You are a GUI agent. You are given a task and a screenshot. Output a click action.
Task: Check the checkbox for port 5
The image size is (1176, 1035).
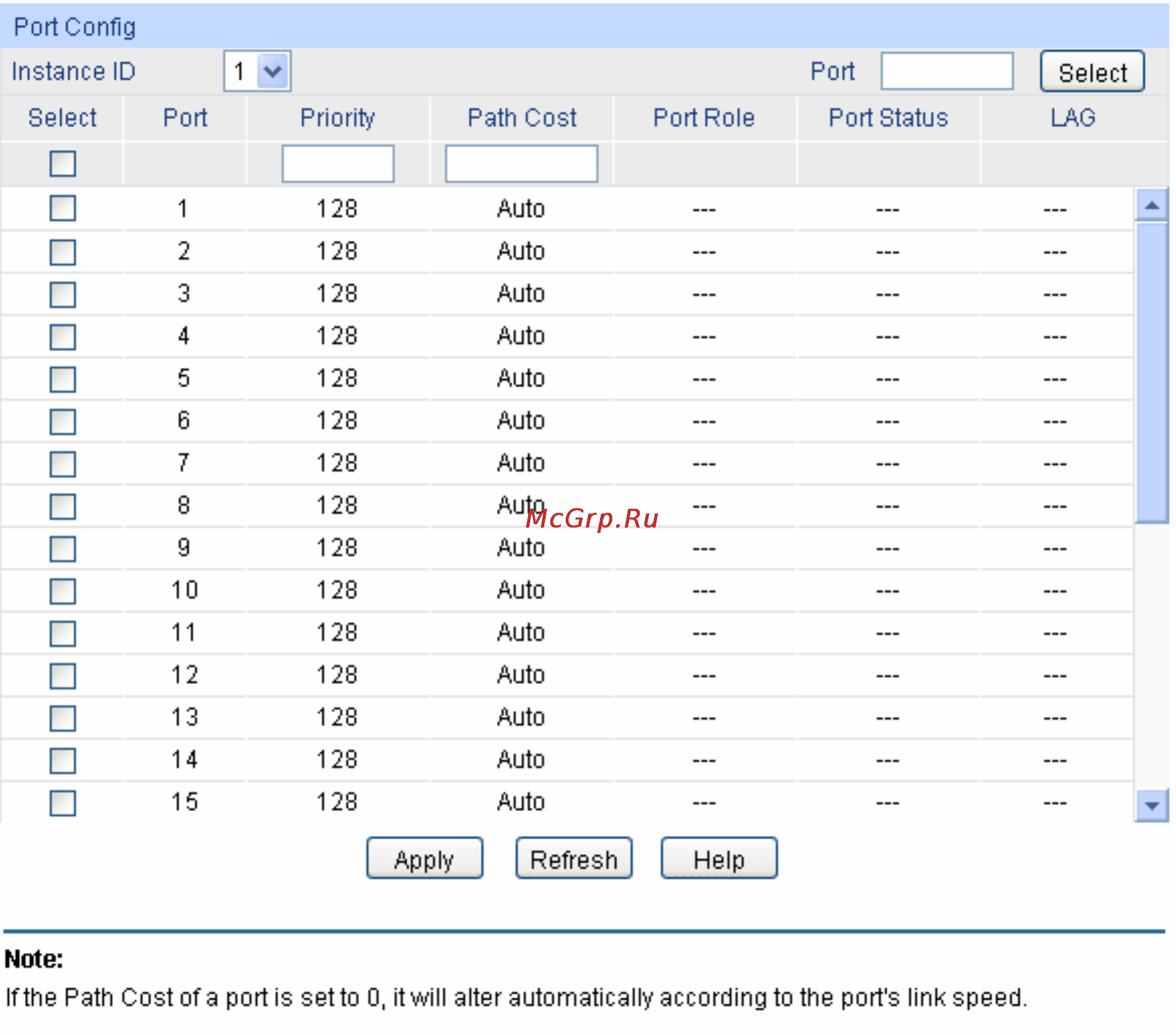[x=62, y=379]
